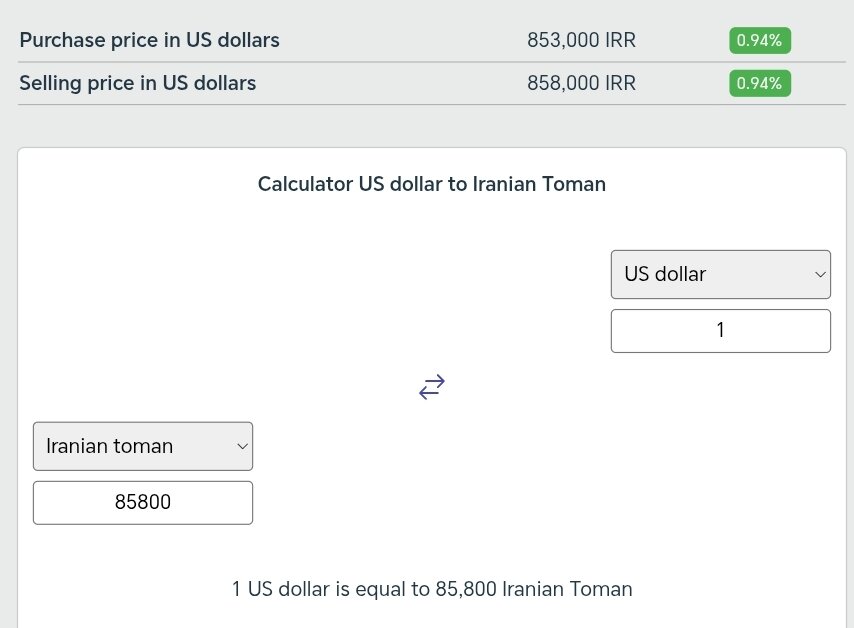Choose Iranian toman in the bottom currency selector
854x628 pixels.
tap(142, 446)
